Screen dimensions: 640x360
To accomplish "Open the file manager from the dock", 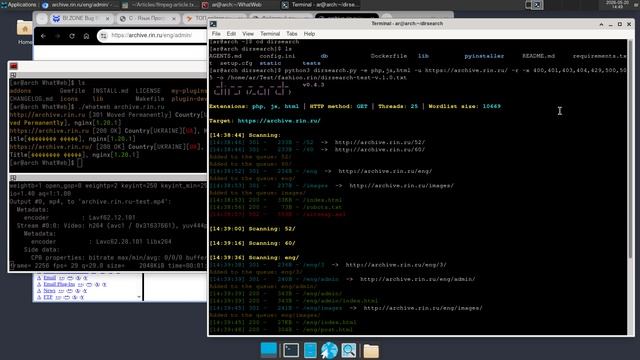I will (310, 350).
